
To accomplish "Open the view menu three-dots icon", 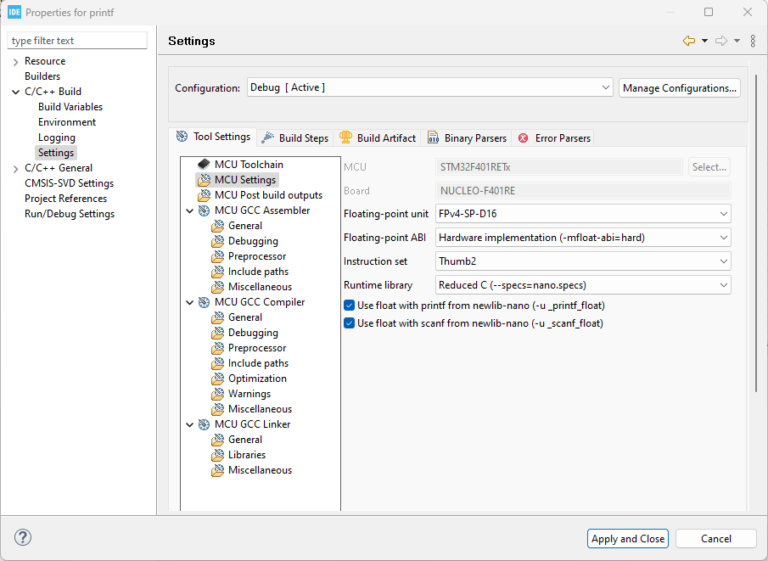I will click(752, 41).
